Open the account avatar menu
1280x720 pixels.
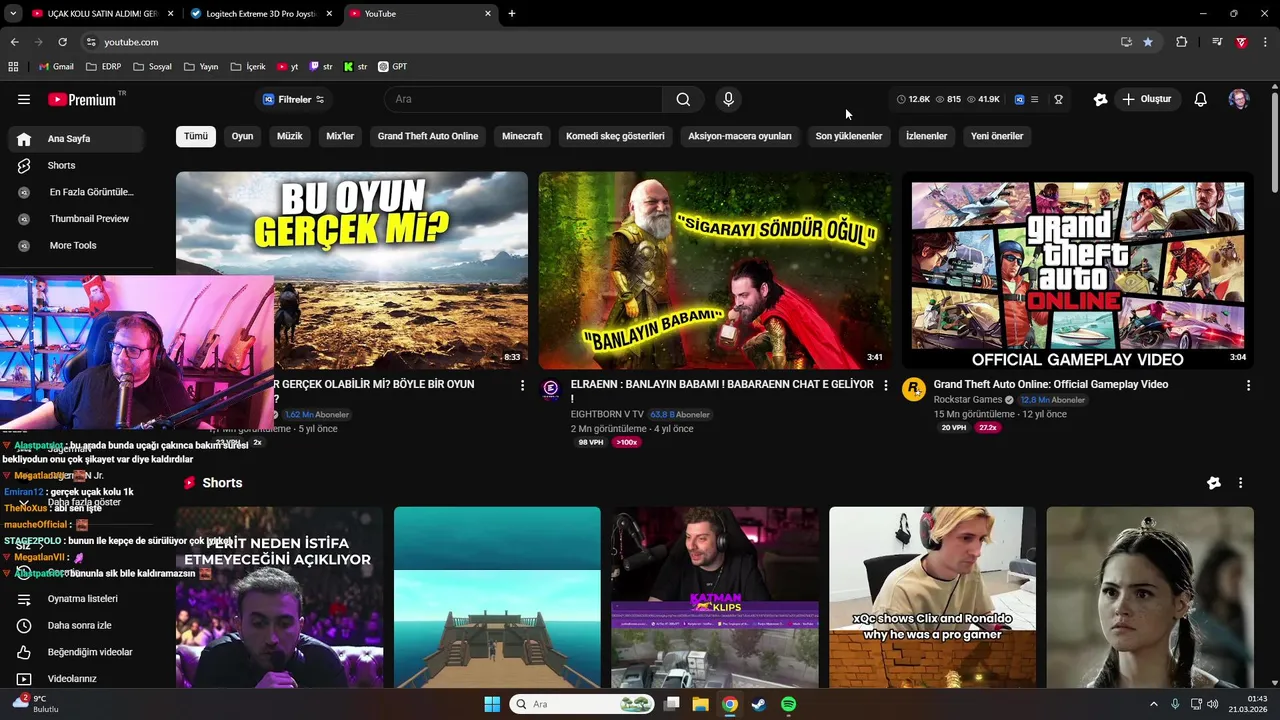1238,99
